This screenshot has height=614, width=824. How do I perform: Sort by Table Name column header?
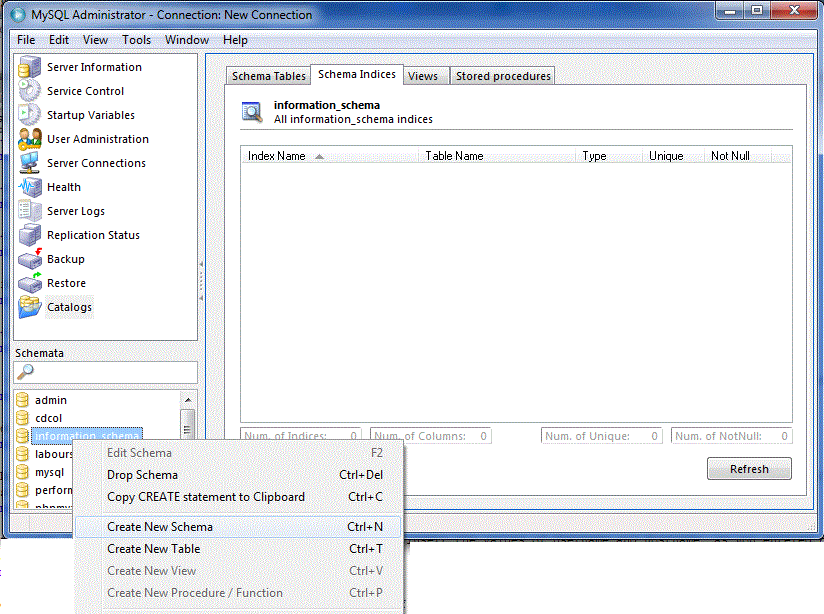(497, 156)
